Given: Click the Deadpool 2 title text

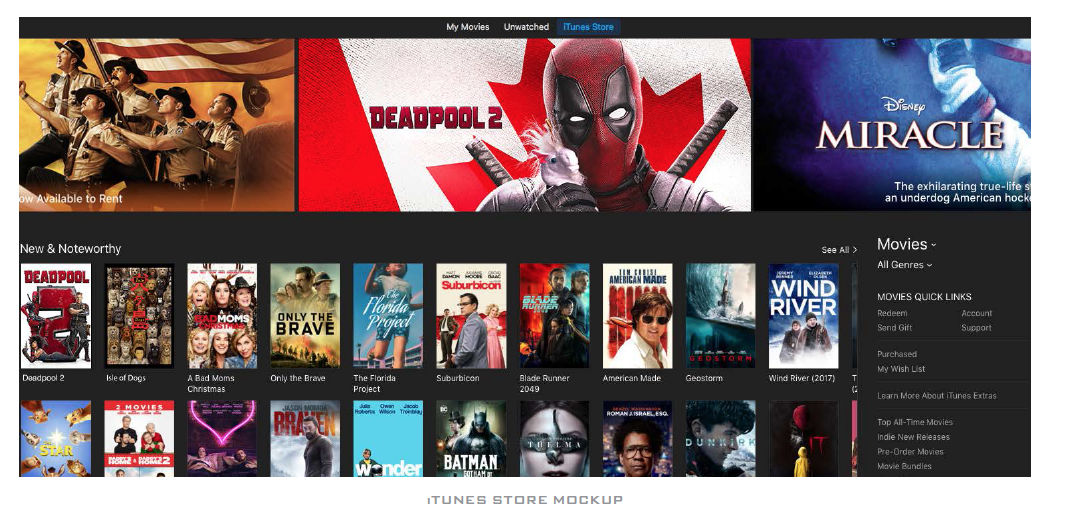Looking at the screenshot, I should (x=43, y=378).
